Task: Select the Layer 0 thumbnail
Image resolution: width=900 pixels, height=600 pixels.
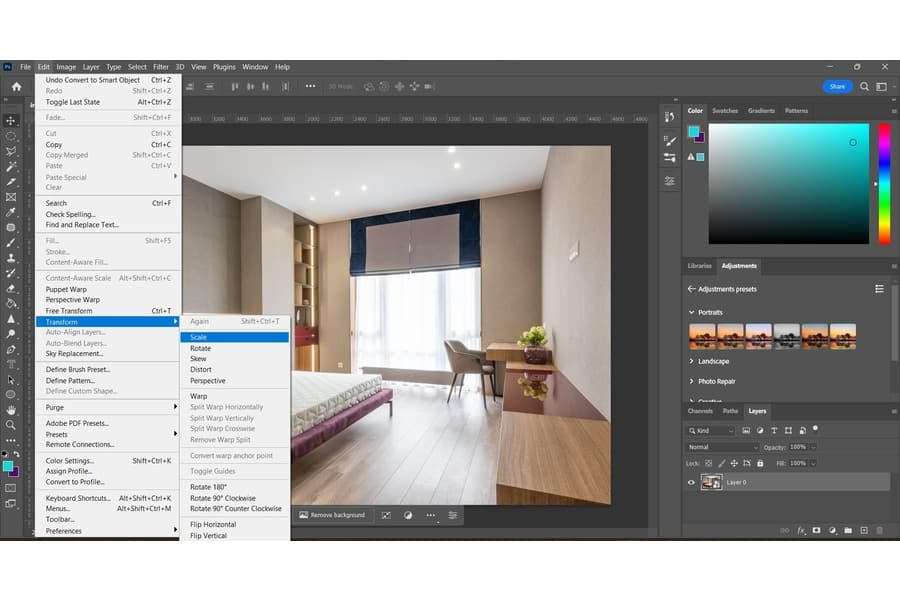Action: click(x=711, y=482)
